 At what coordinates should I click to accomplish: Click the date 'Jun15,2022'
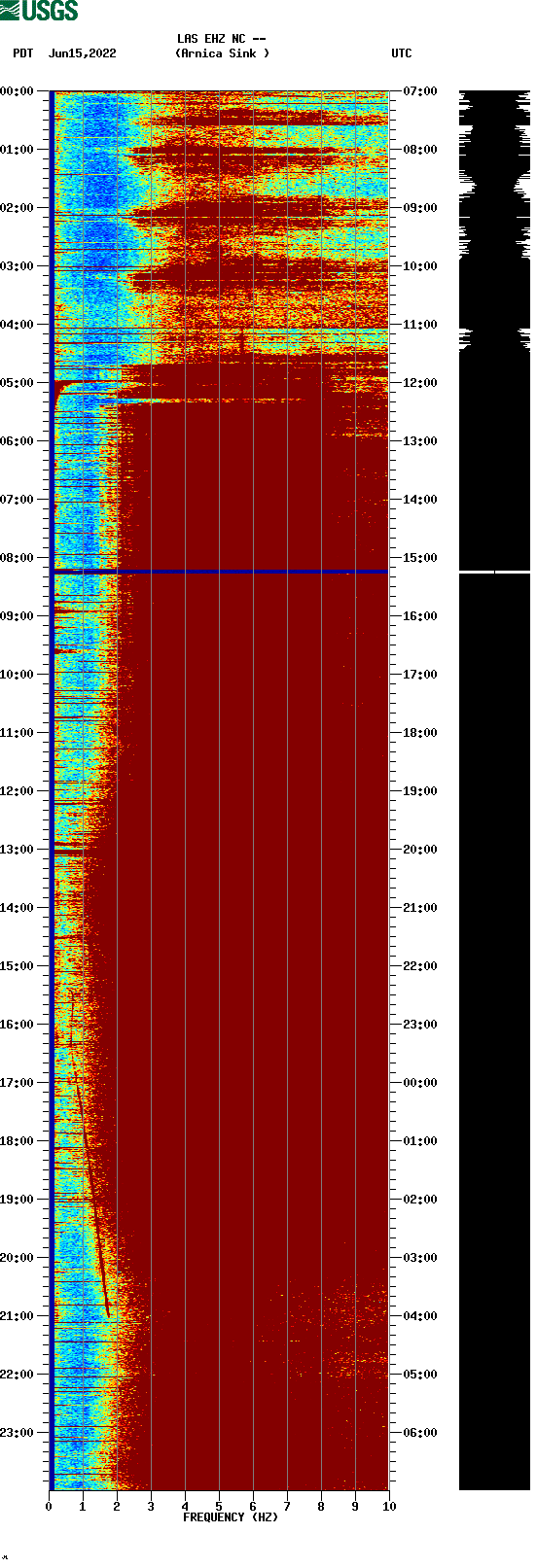(x=82, y=53)
